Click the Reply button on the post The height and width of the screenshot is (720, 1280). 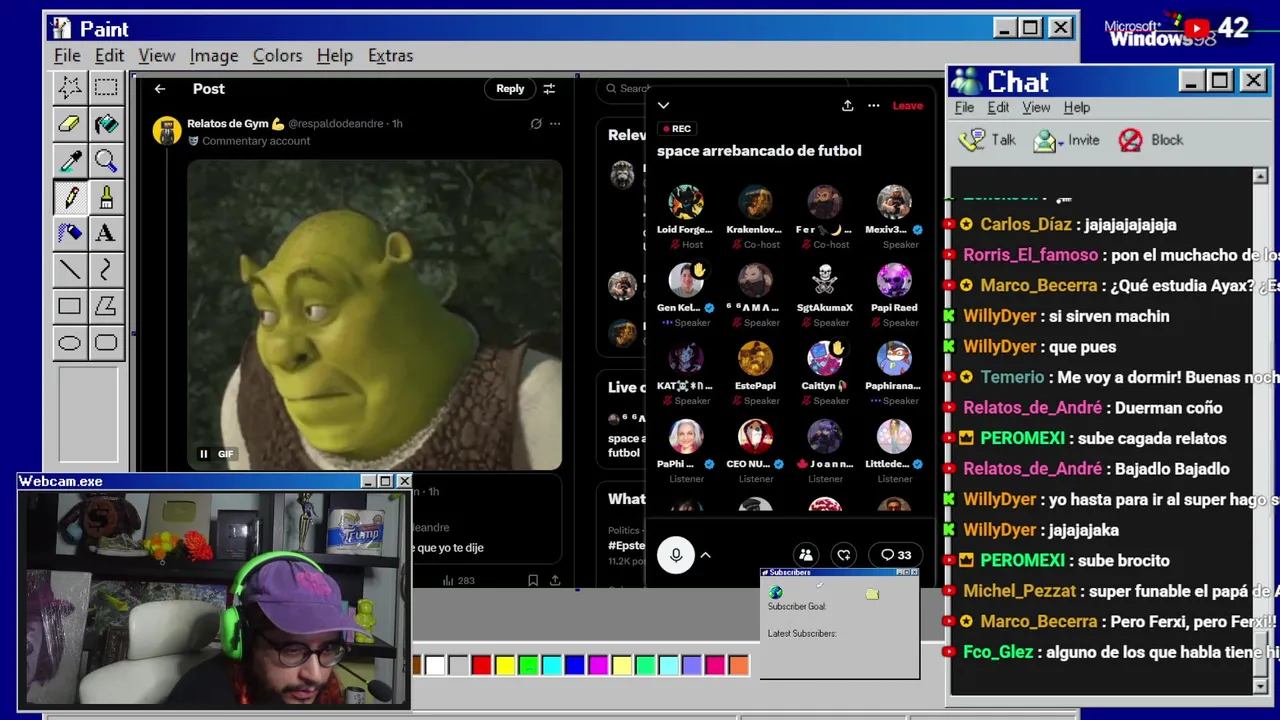click(x=510, y=89)
